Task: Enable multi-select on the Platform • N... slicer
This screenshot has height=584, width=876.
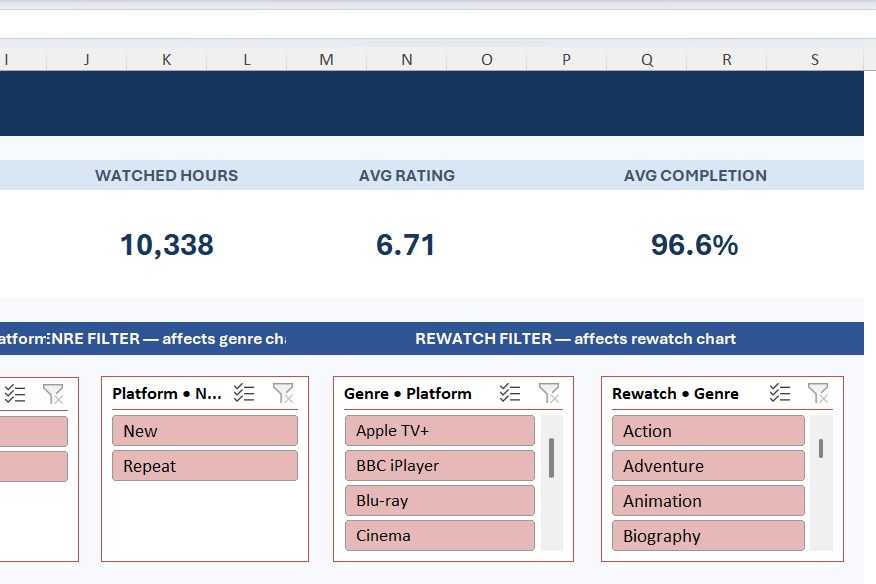Action: click(x=244, y=393)
